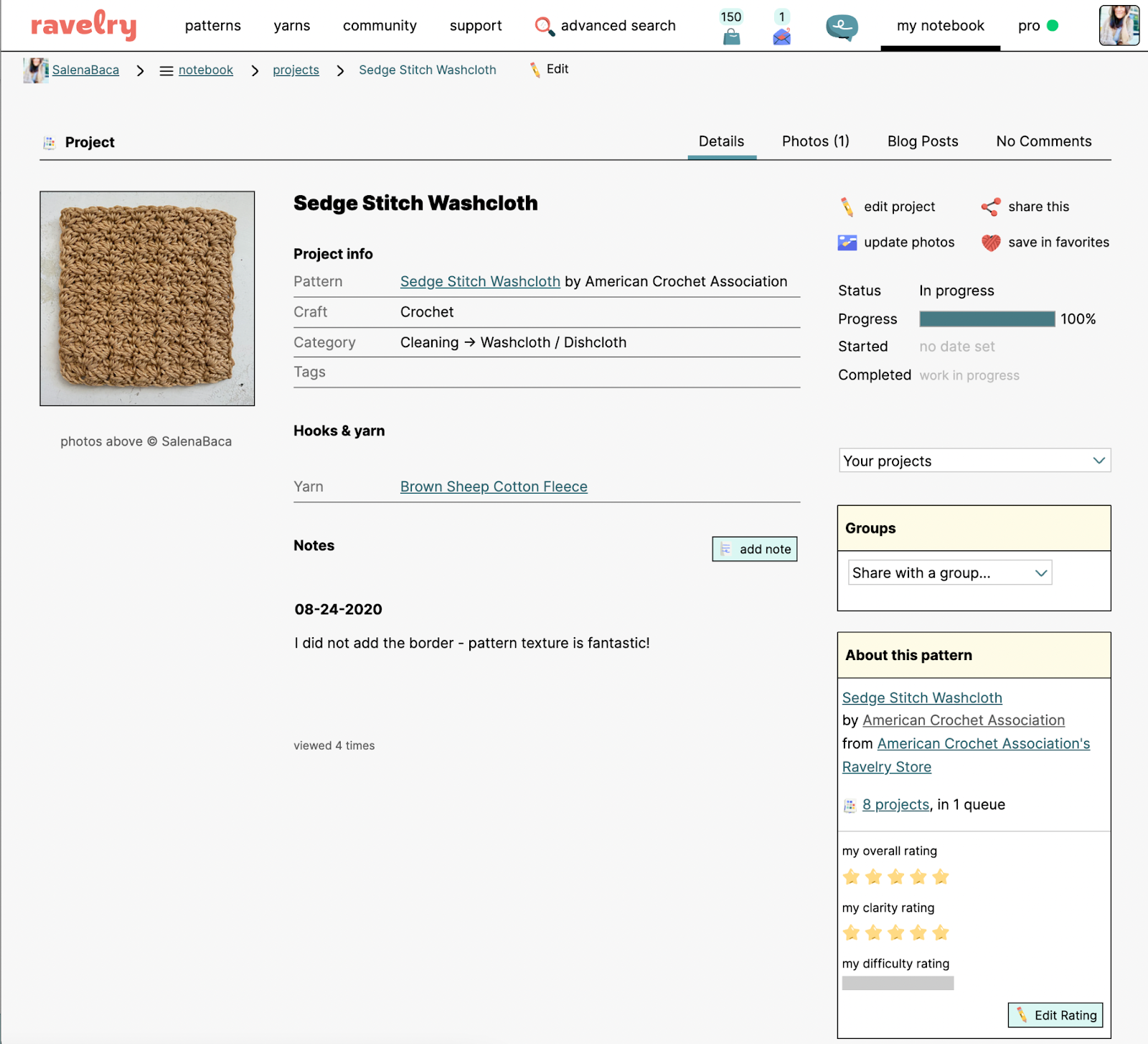Click the fifth star of my clarity rating

[941, 933]
